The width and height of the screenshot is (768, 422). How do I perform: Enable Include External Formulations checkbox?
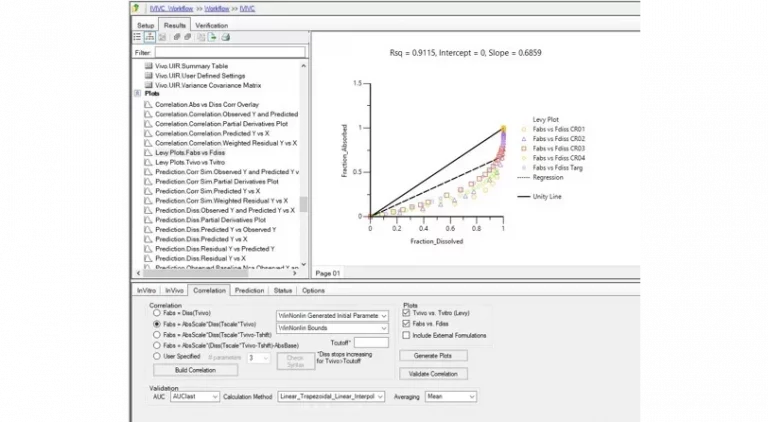[x=406, y=334]
